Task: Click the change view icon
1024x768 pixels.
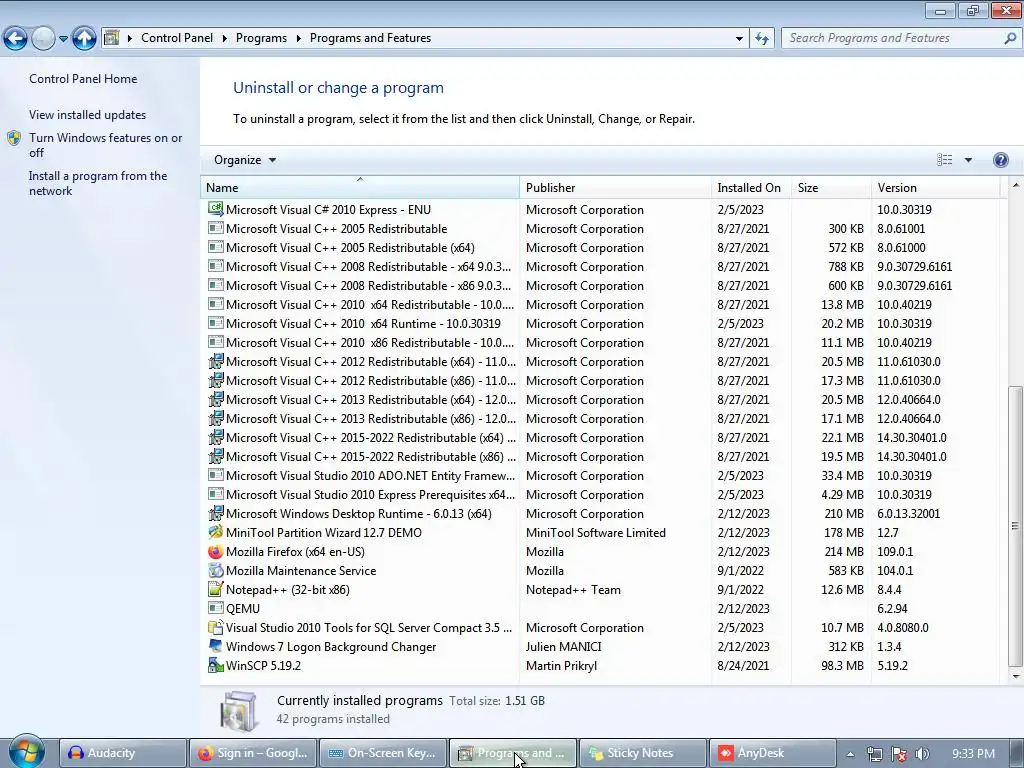Action: pos(944,160)
